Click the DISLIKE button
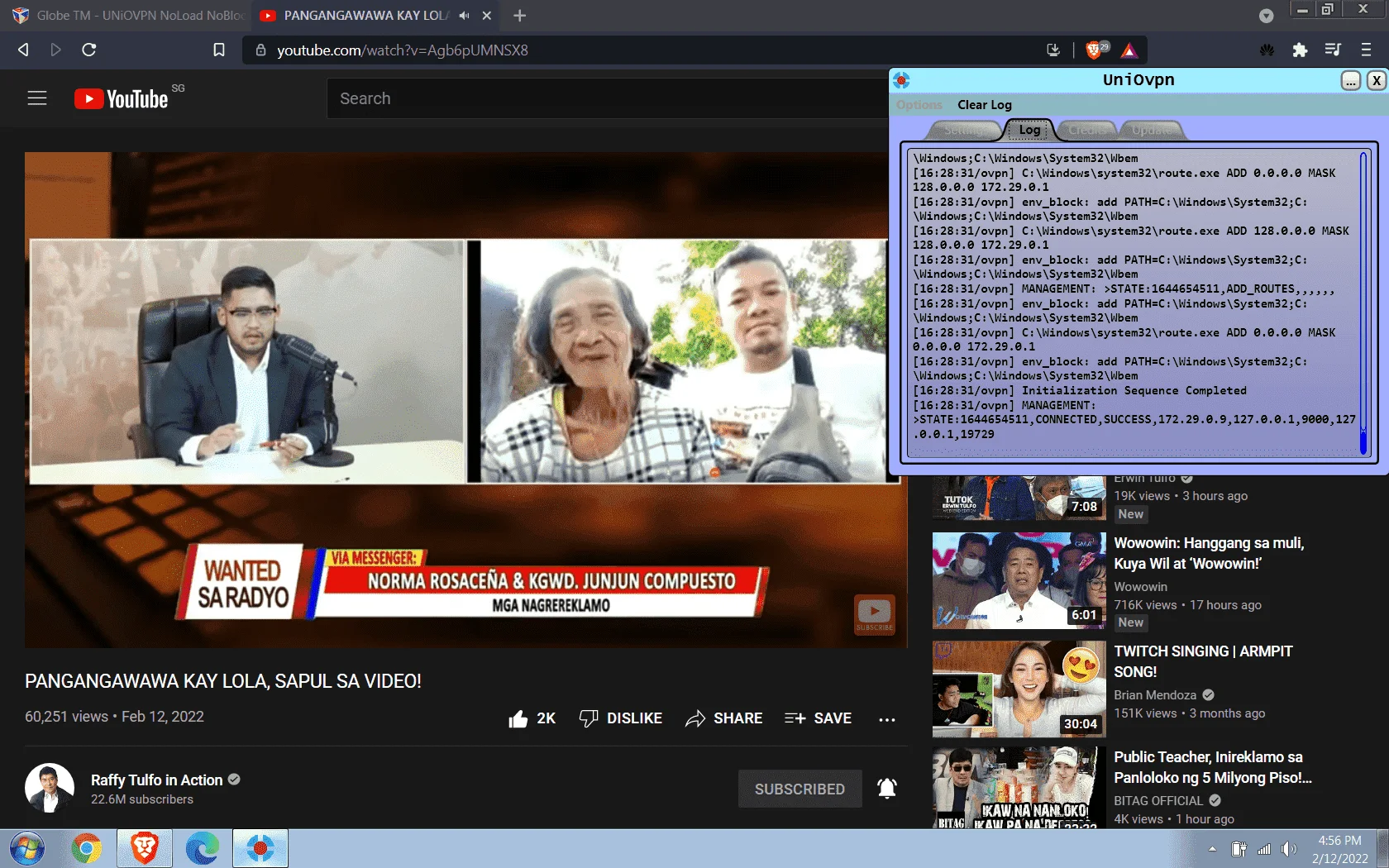The height and width of the screenshot is (868, 1389). pyautogui.click(x=621, y=718)
